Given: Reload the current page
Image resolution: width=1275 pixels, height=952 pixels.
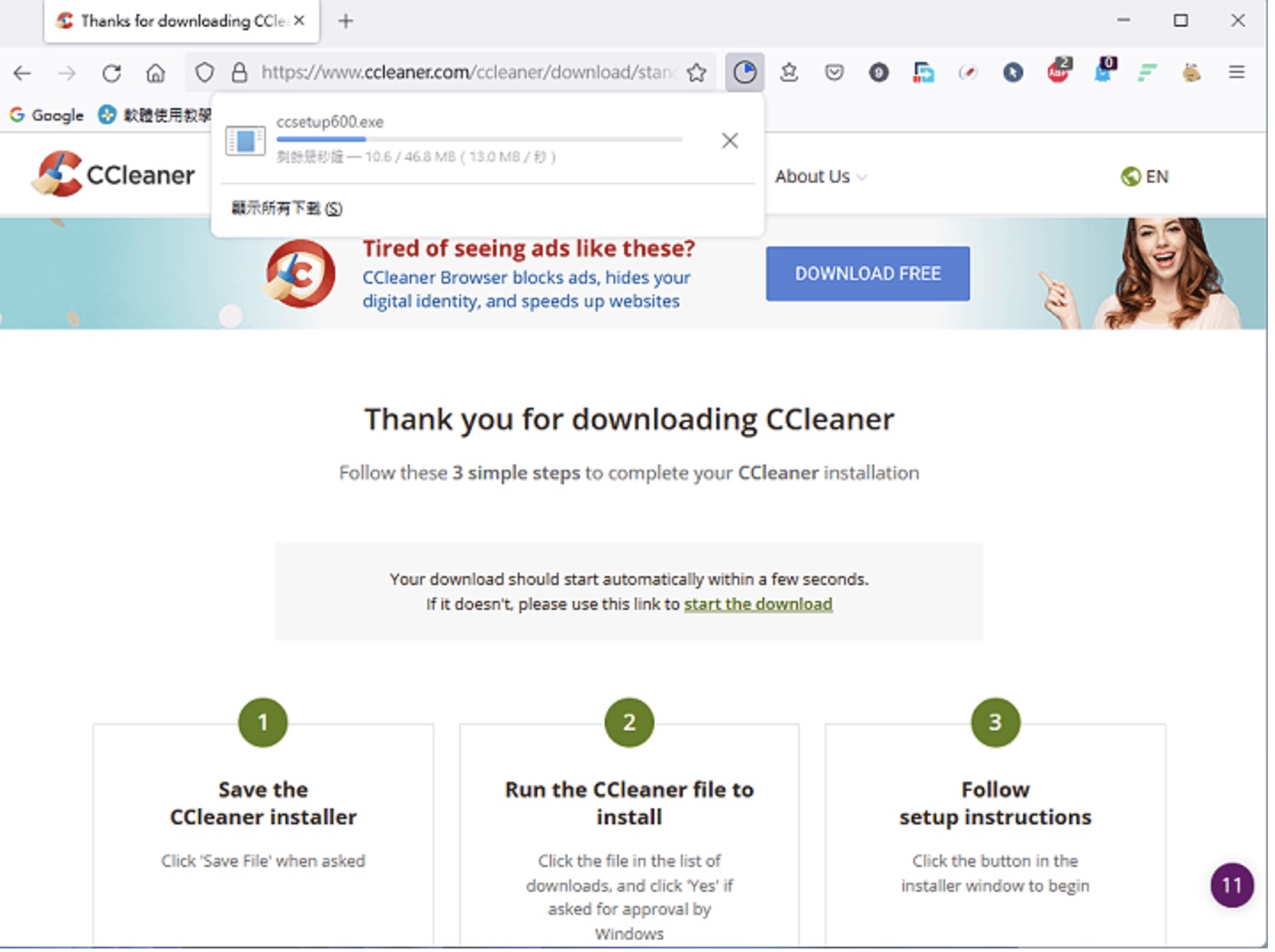Looking at the screenshot, I should tap(111, 73).
